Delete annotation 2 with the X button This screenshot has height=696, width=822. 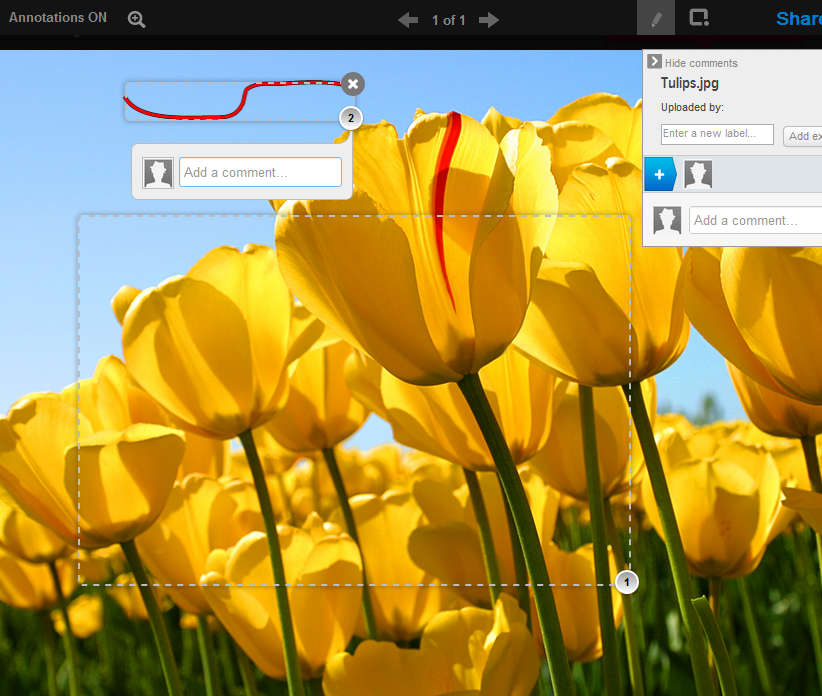pyautogui.click(x=353, y=84)
